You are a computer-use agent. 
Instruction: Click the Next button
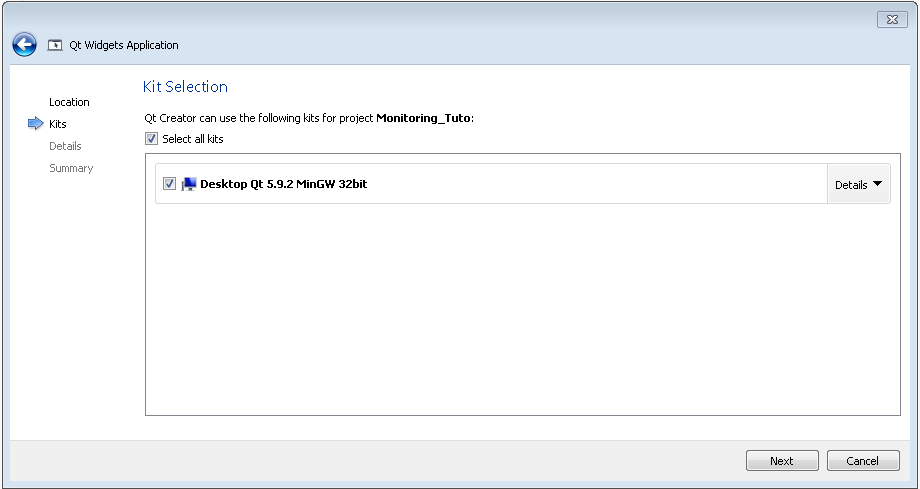pos(782,461)
